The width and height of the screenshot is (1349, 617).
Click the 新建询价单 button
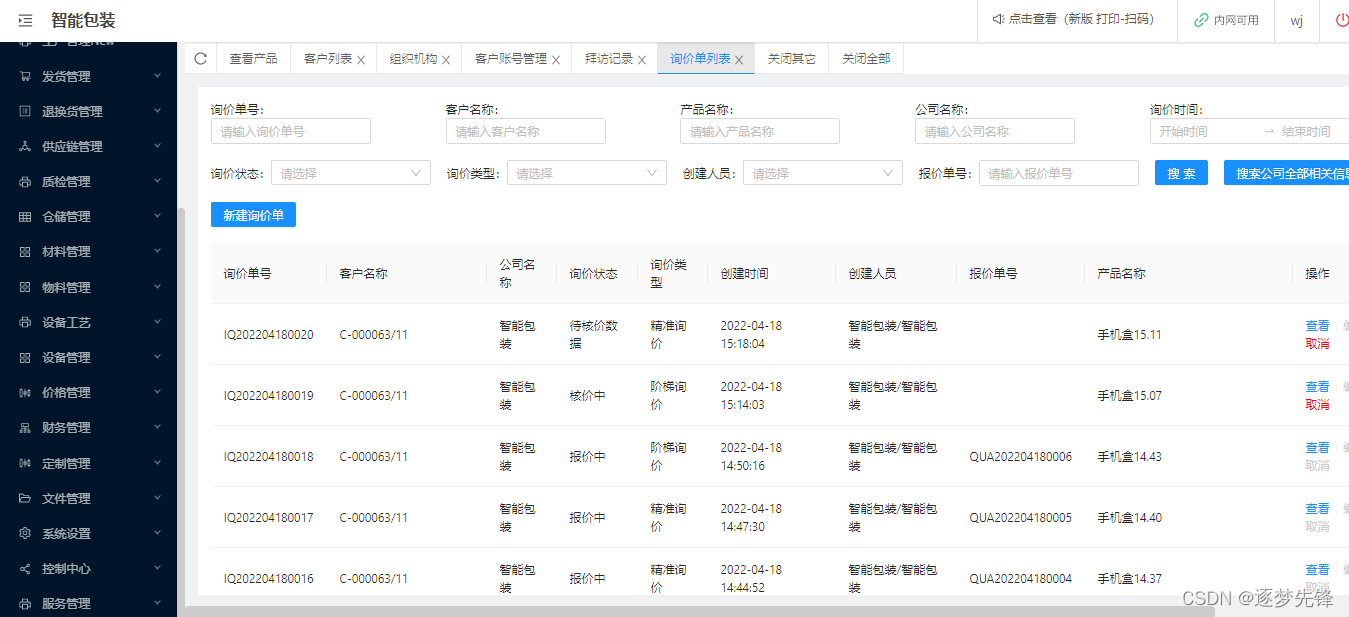253,215
